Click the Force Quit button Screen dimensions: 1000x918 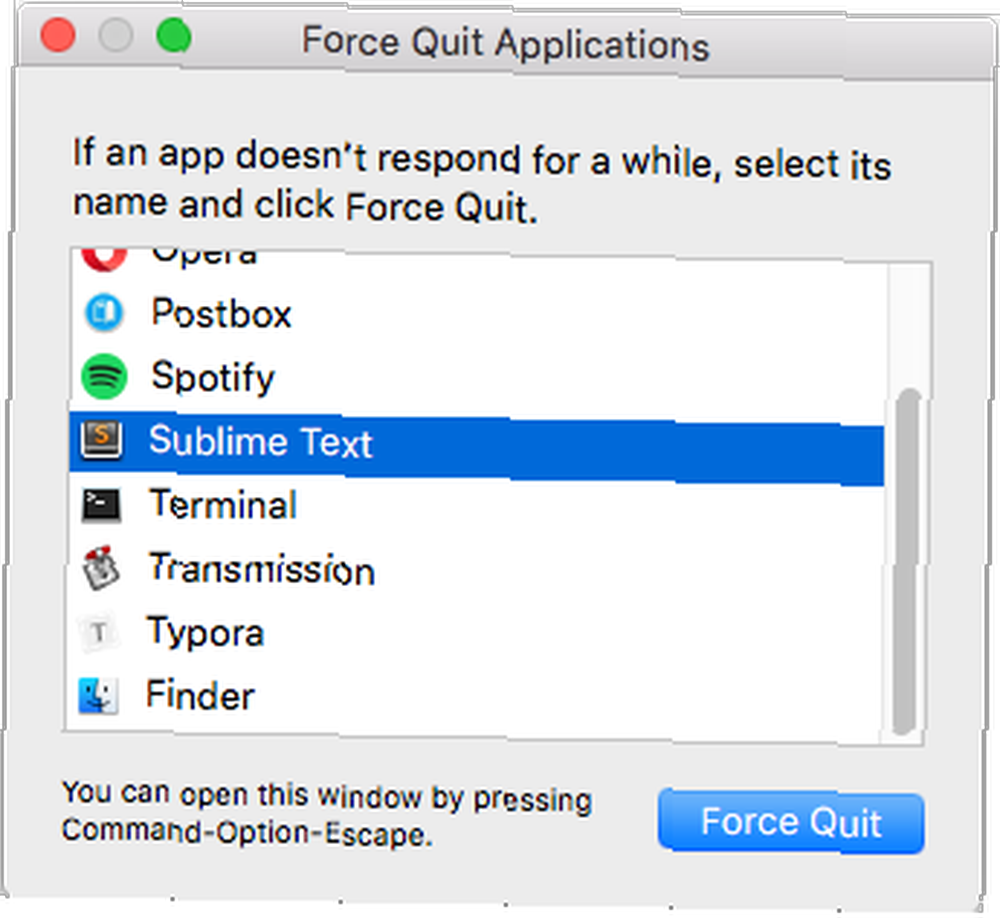791,821
